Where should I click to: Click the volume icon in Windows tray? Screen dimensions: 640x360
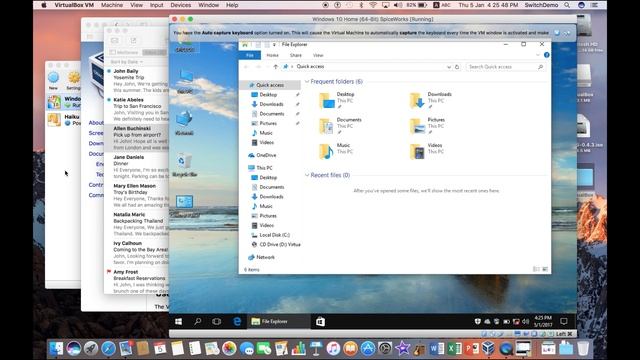click(x=525, y=322)
